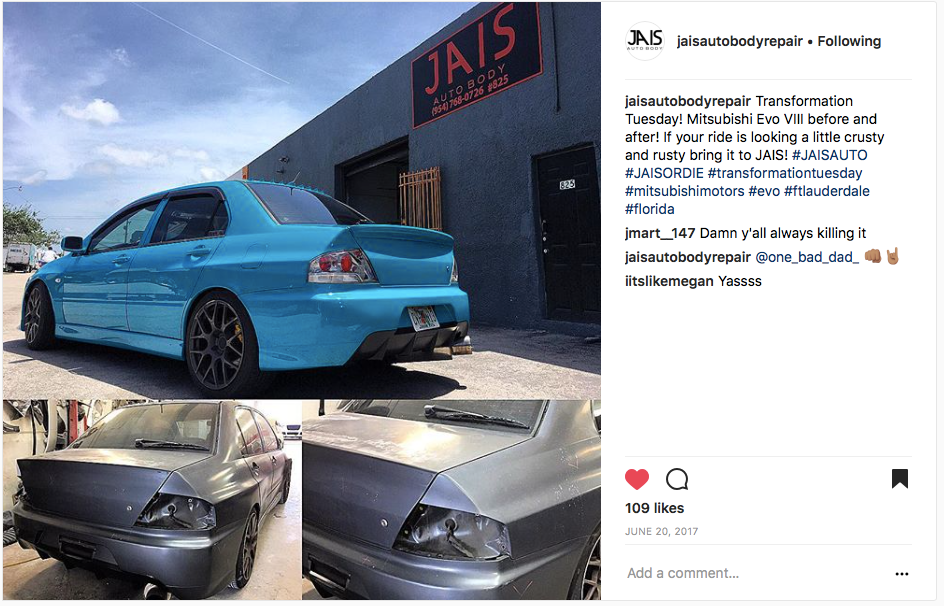This screenshot has width=944, height=606.
Task: Open the three-dot more options menu
Action: pyautogui.click(x=901, y=574)
